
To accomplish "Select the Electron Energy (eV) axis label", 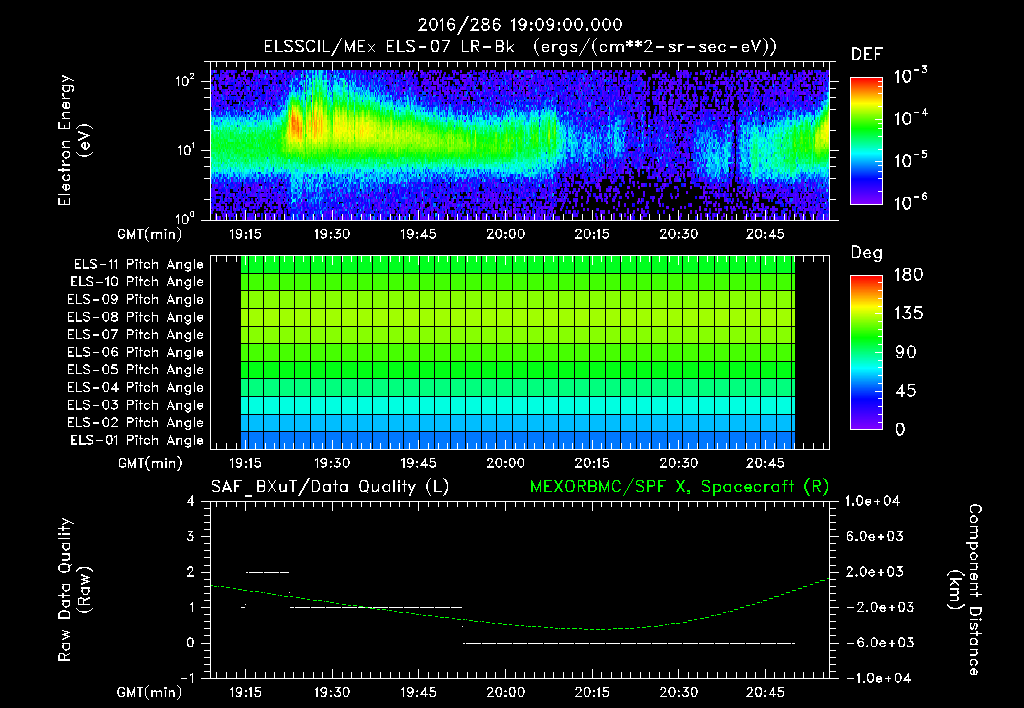I will coord(74,140).
